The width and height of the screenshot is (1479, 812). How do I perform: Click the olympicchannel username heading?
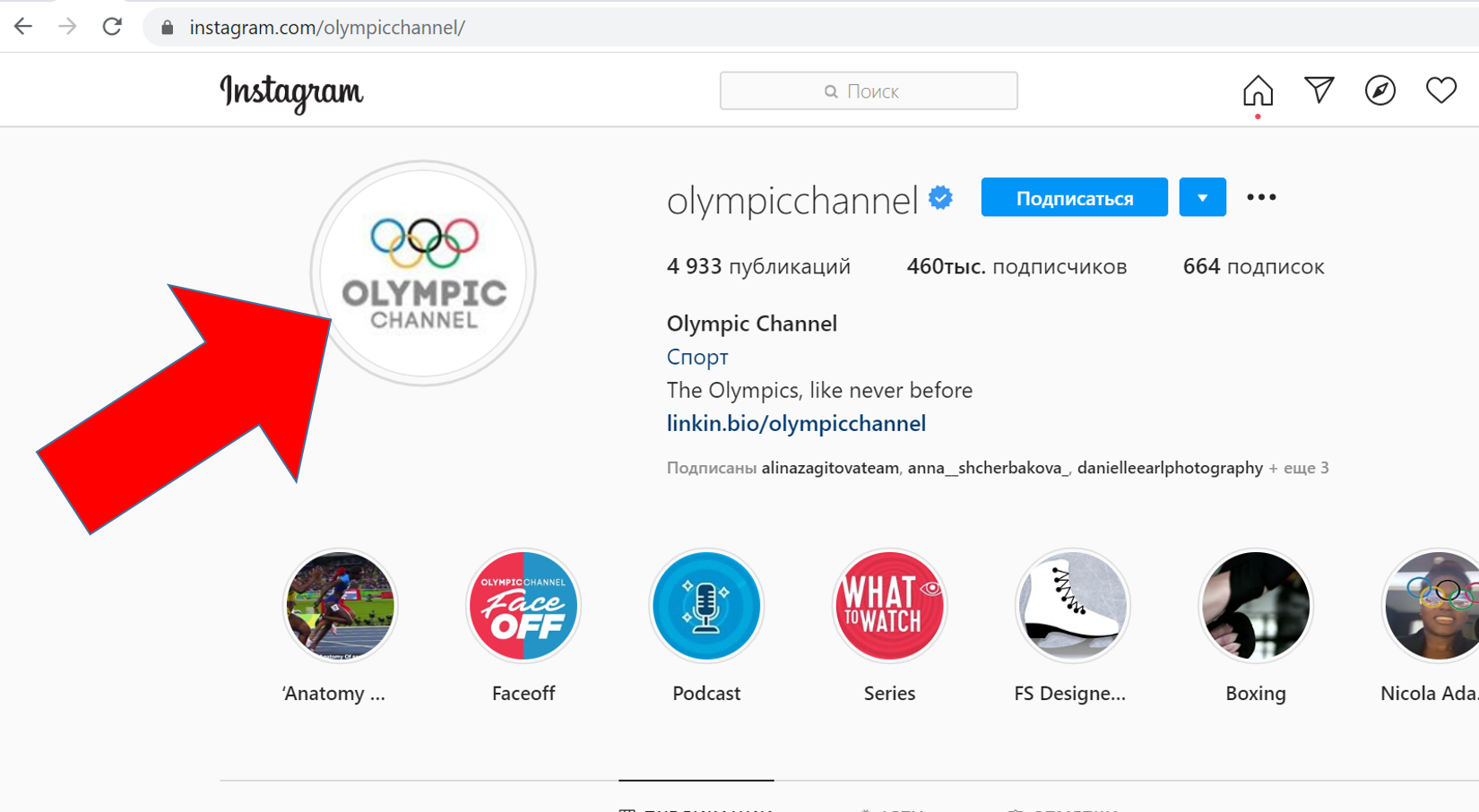pyautogui.click(x=792, y=200)
